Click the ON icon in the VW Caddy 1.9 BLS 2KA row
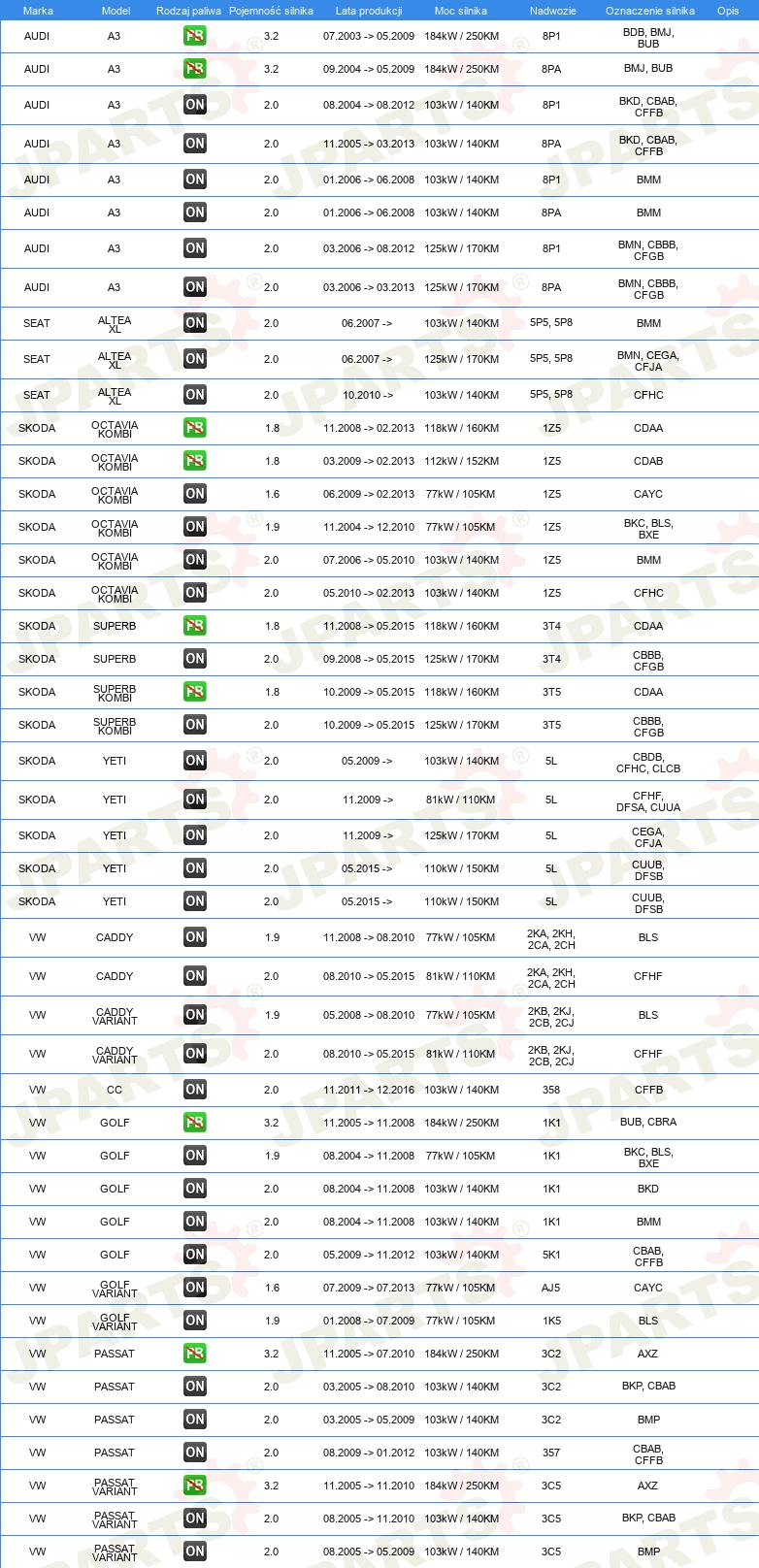The height and width of the screenshot is (1568, 759). (x=195, y=937)
